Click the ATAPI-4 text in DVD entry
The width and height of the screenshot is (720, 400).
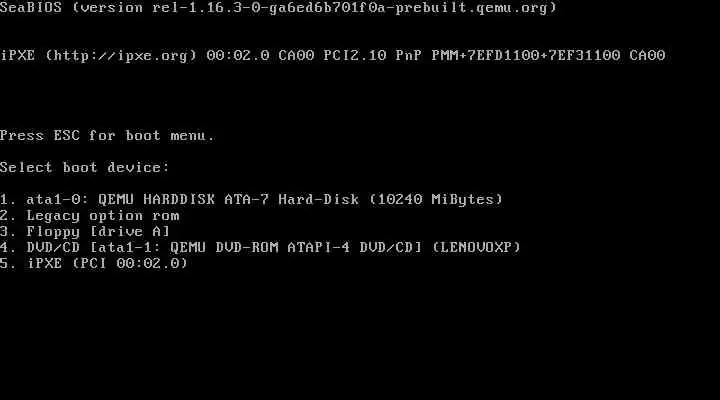319,248
